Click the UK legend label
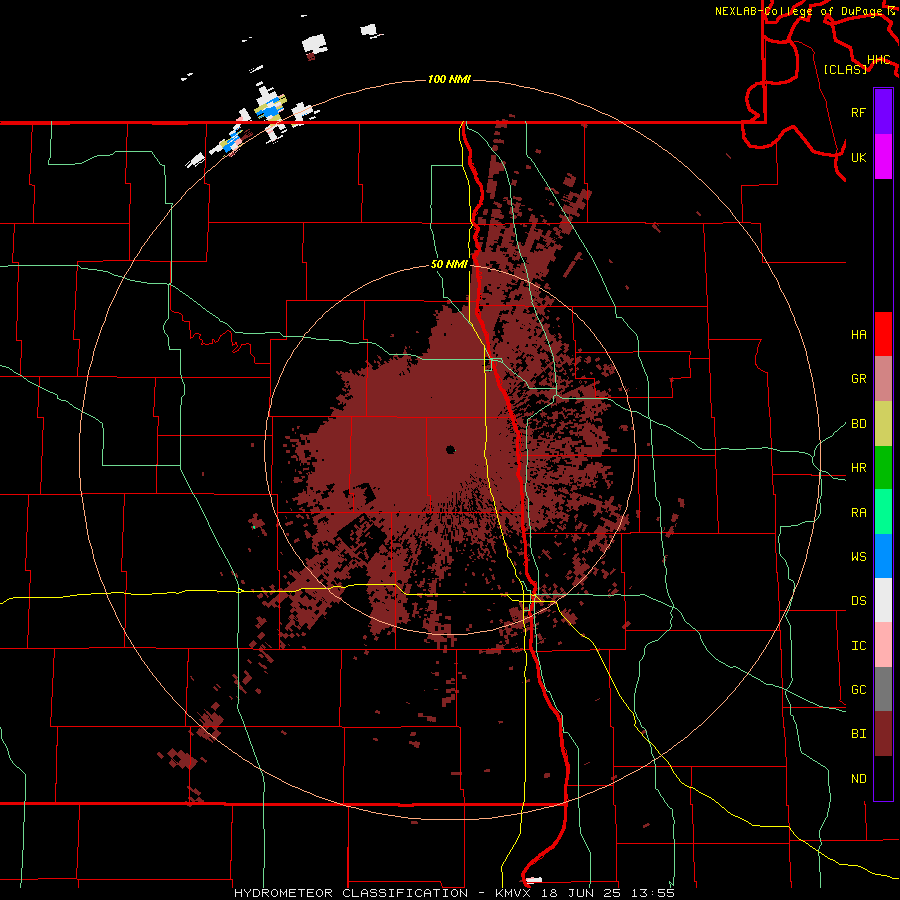Image resolution: width=900 pixels, height=900 pixels. click(x=858, y=157)
